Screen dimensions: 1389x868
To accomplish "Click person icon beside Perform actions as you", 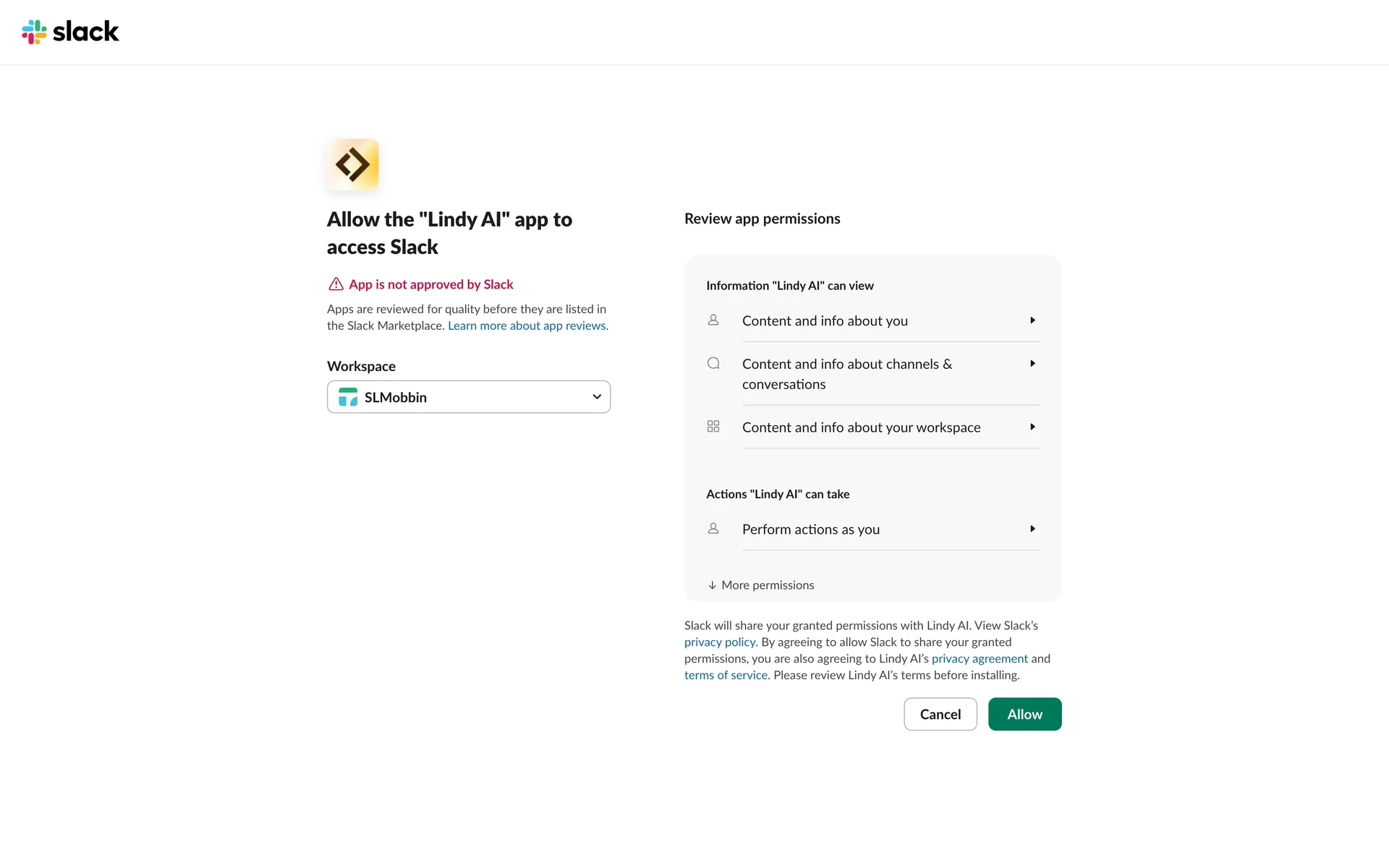I will pos(713,529).
